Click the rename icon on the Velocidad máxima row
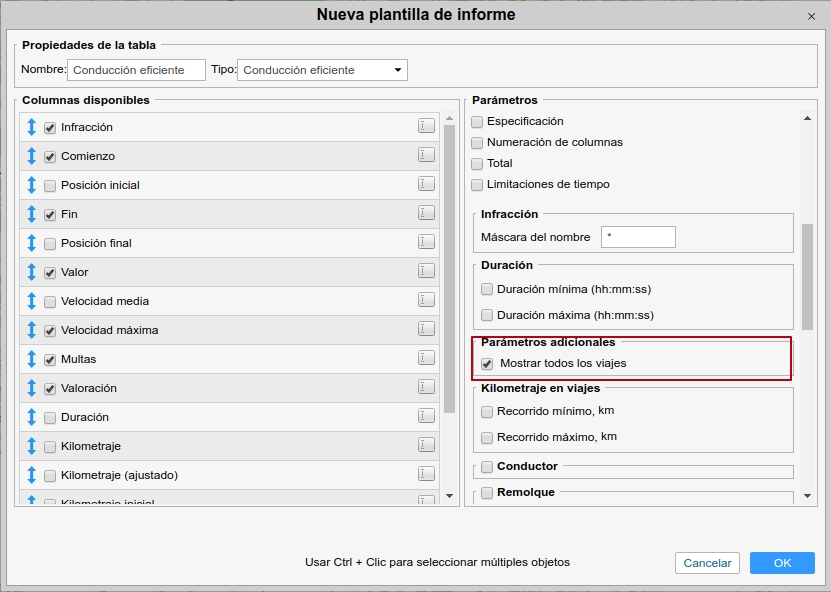Screen dimensions: 831x592 (426, 329)
